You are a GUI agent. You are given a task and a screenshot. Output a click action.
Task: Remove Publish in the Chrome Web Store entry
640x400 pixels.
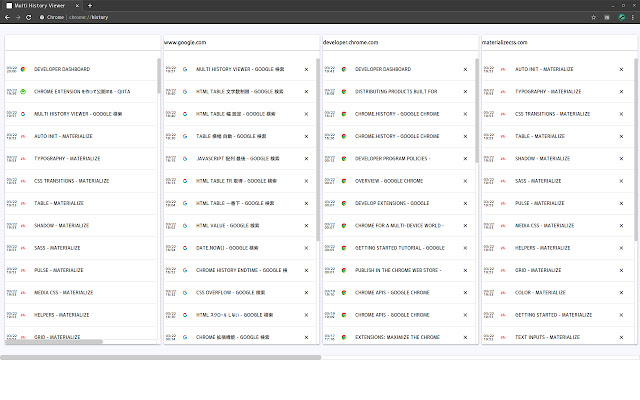point(465,270)
